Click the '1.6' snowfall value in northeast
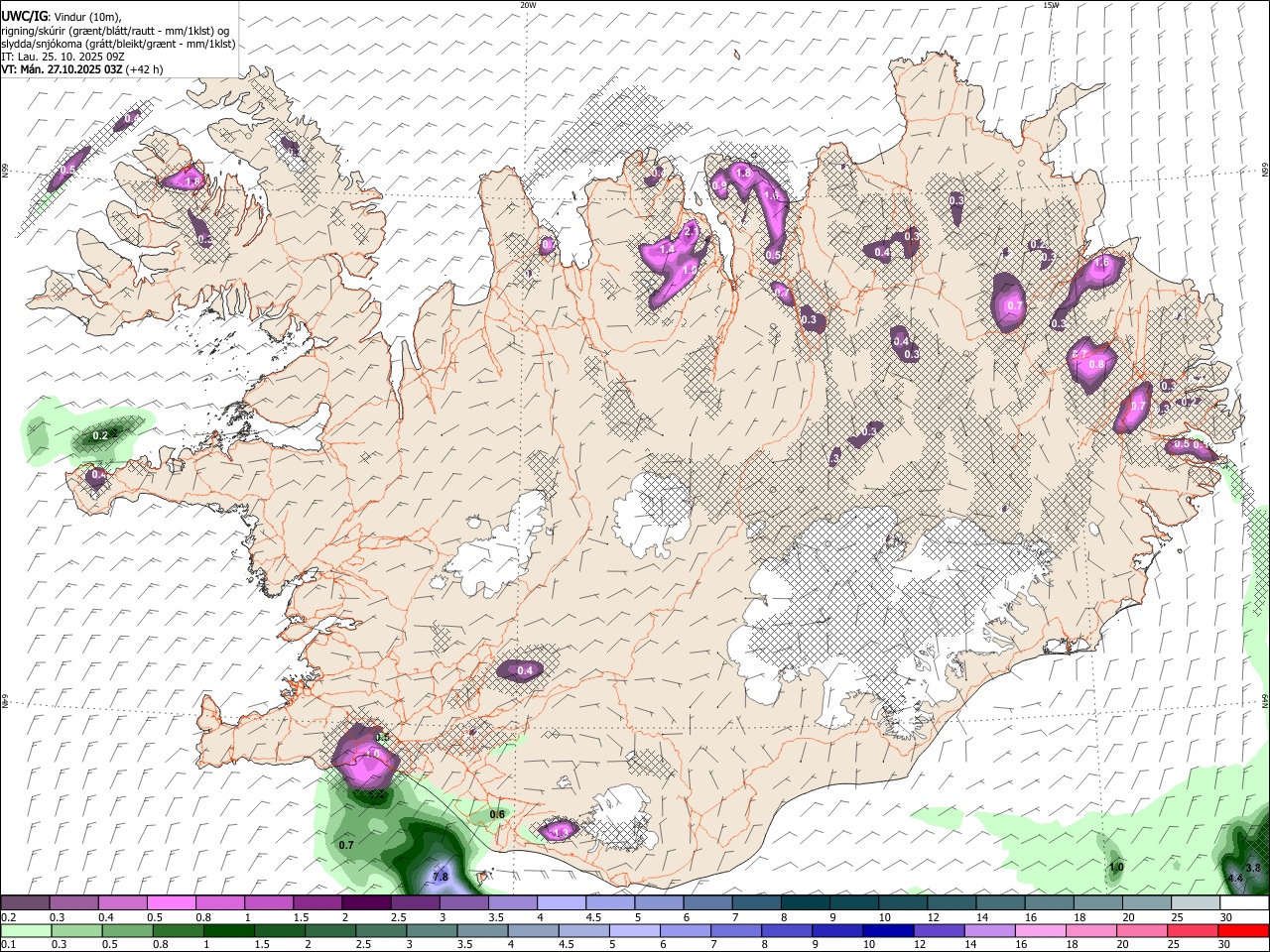Viewport: 1270px width, 952px height. click(x=1101, y=263)
